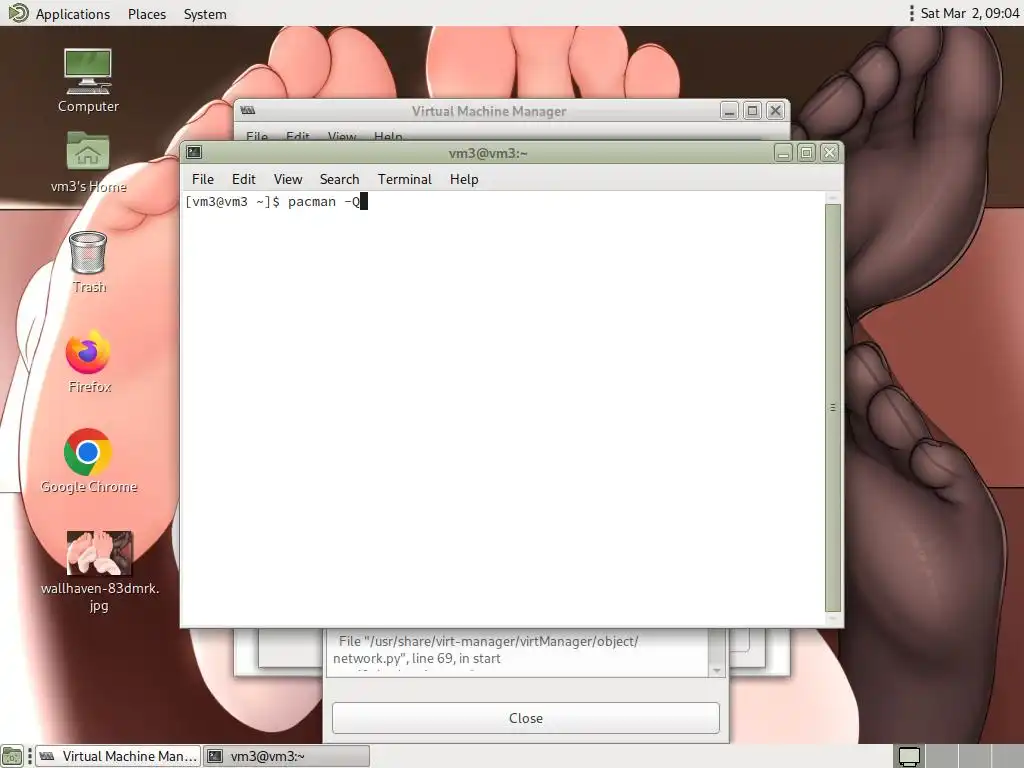Click the pacman -Q command line text

pos(324,201)
